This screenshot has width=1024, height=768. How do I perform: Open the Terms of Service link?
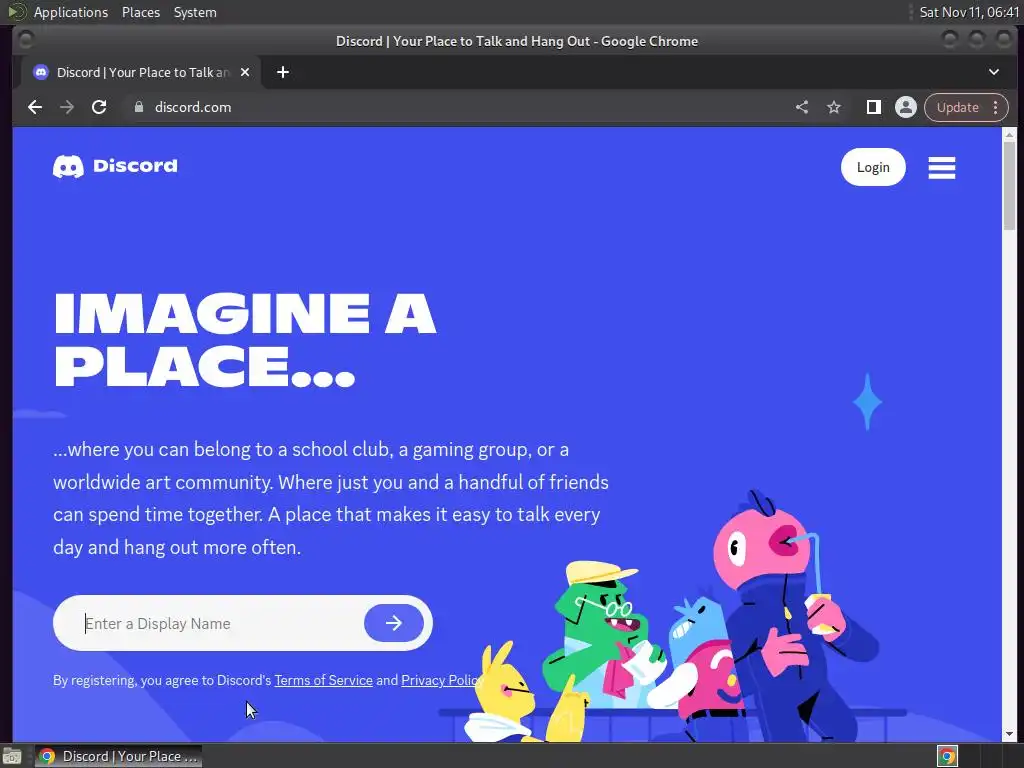[323, 680]
